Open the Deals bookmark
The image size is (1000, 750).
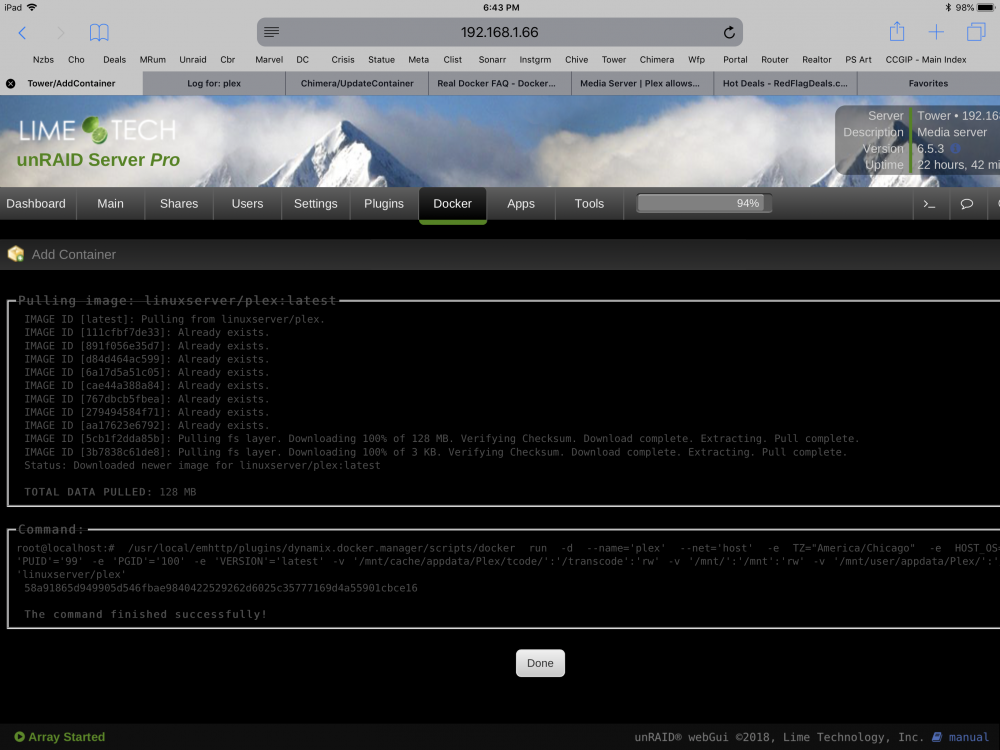click(x=115, y=59)
